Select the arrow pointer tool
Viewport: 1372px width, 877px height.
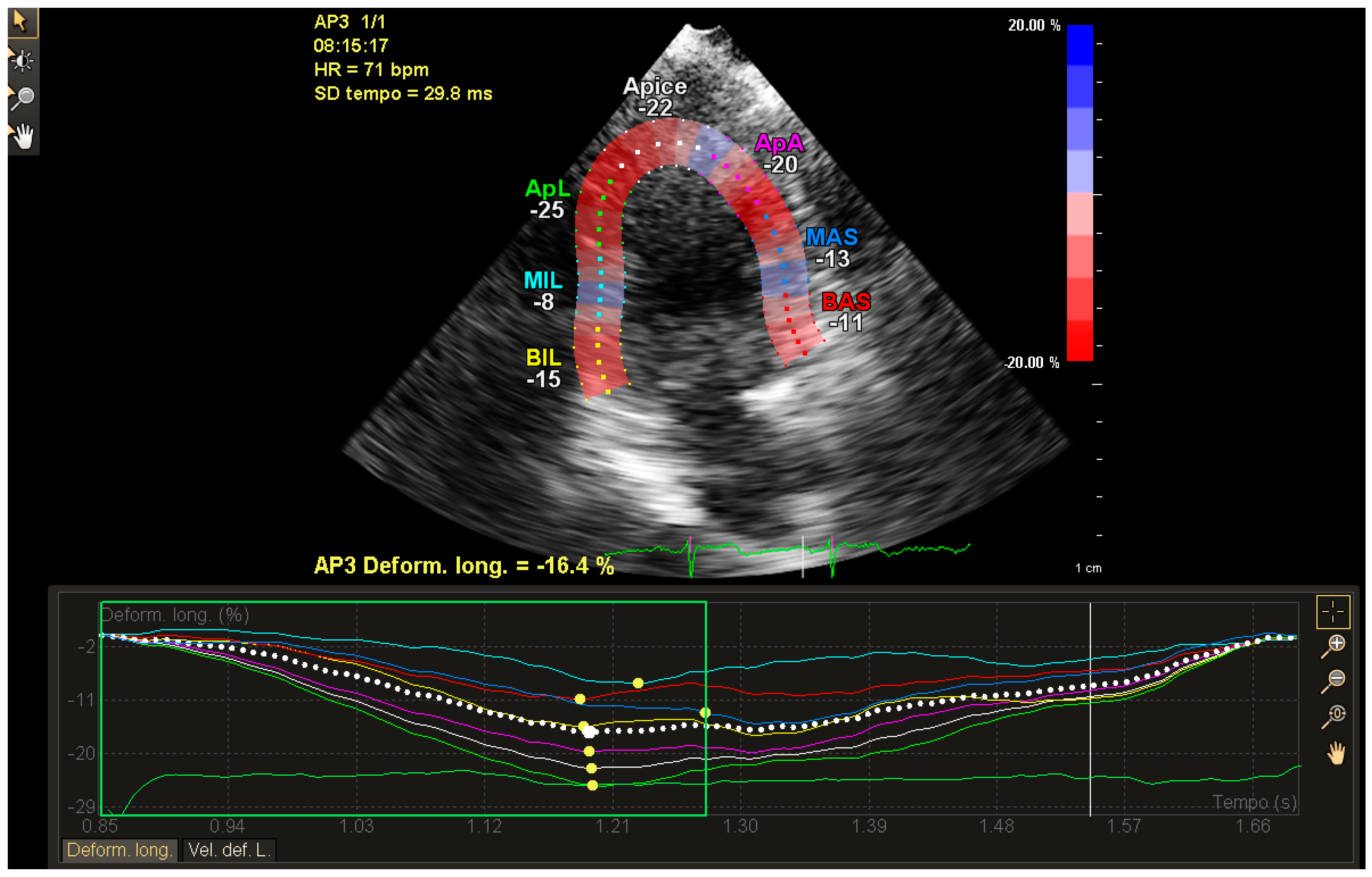pyautogui.click(x=21, y=22)
